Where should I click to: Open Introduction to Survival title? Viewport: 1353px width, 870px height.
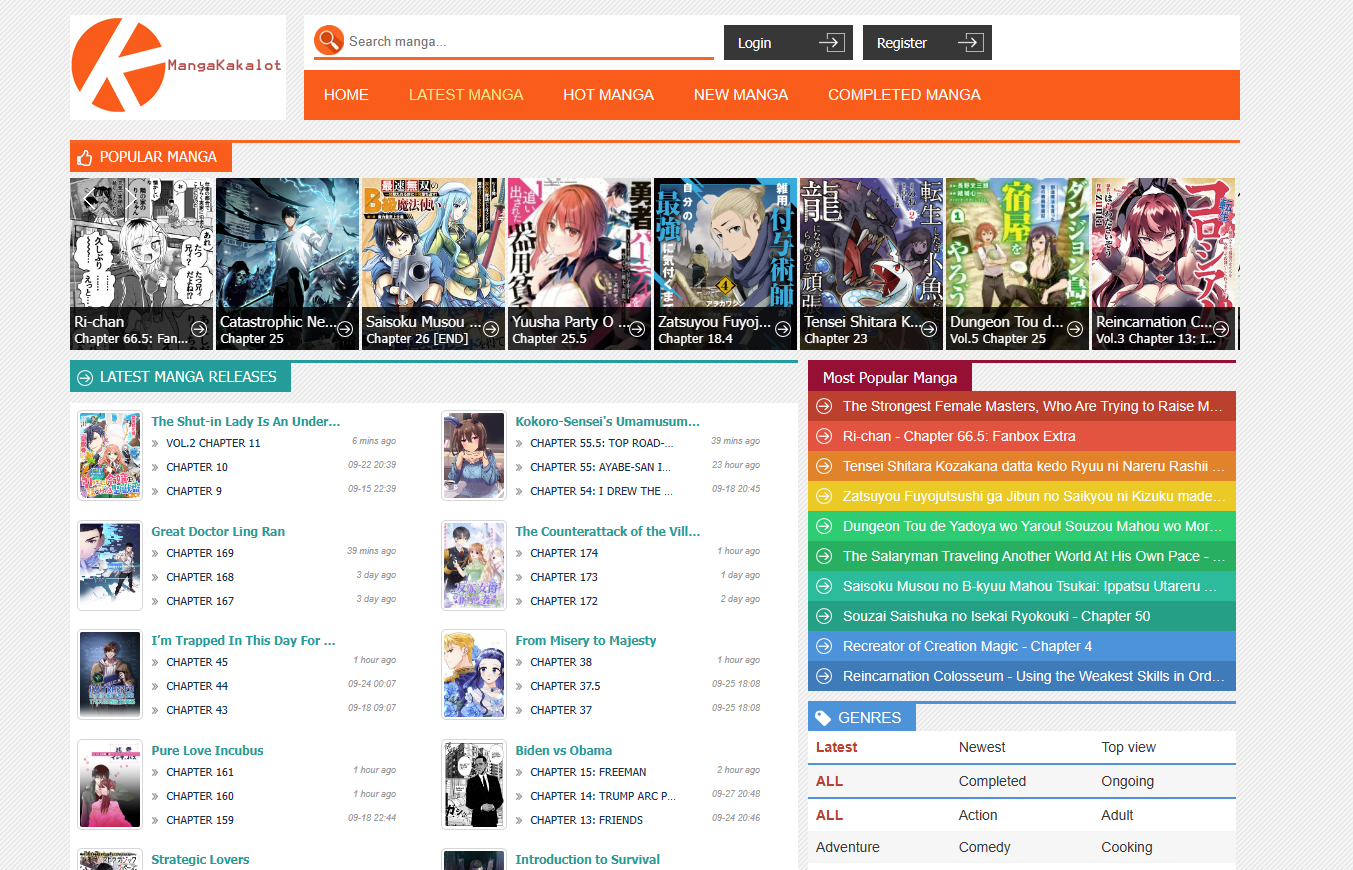pos(588,860)
